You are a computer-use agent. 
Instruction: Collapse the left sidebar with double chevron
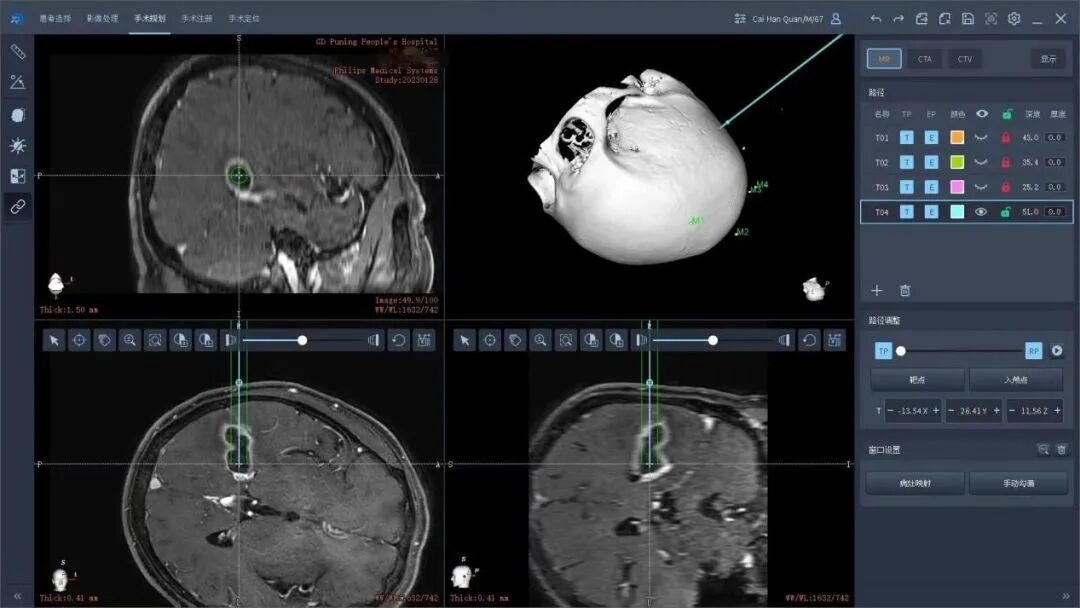click(17, 596)
